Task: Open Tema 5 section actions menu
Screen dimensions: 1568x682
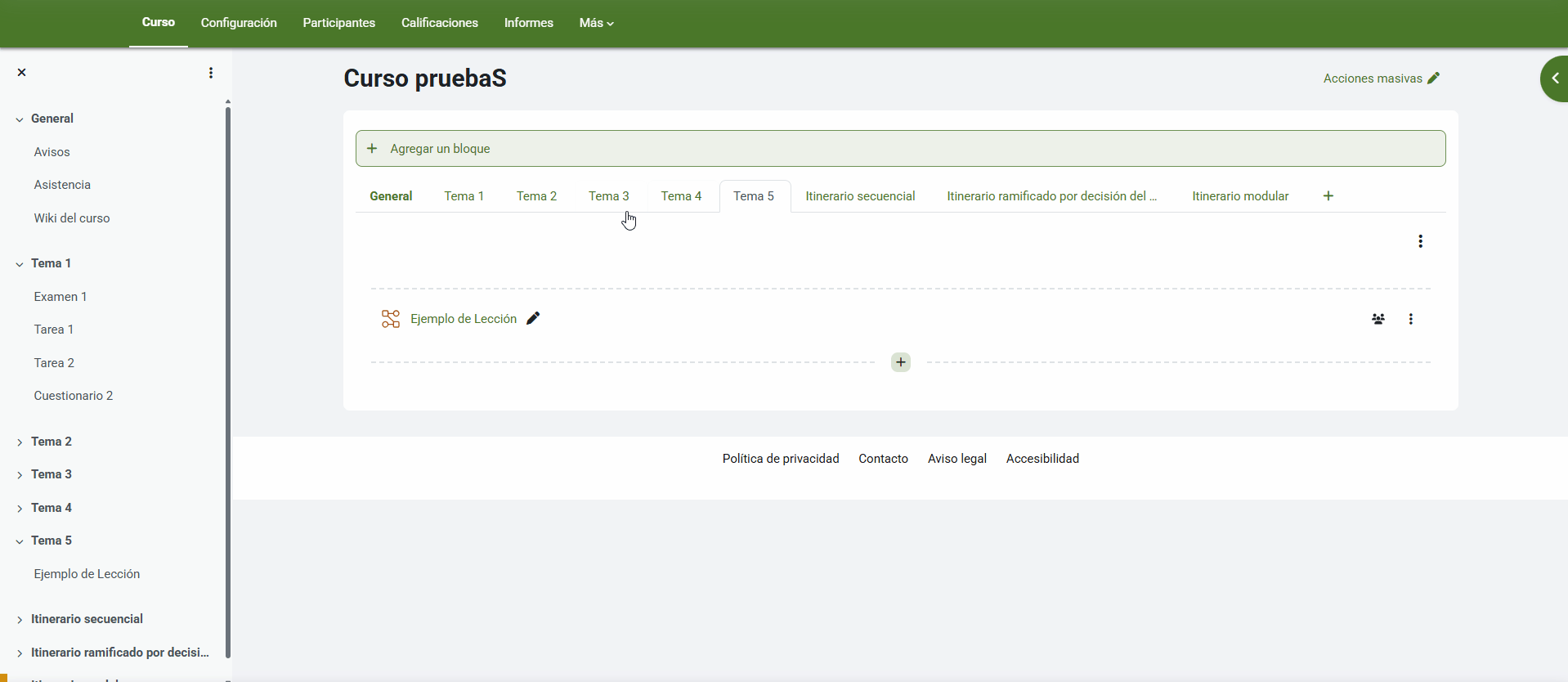Action: [x=1421, y=241]
